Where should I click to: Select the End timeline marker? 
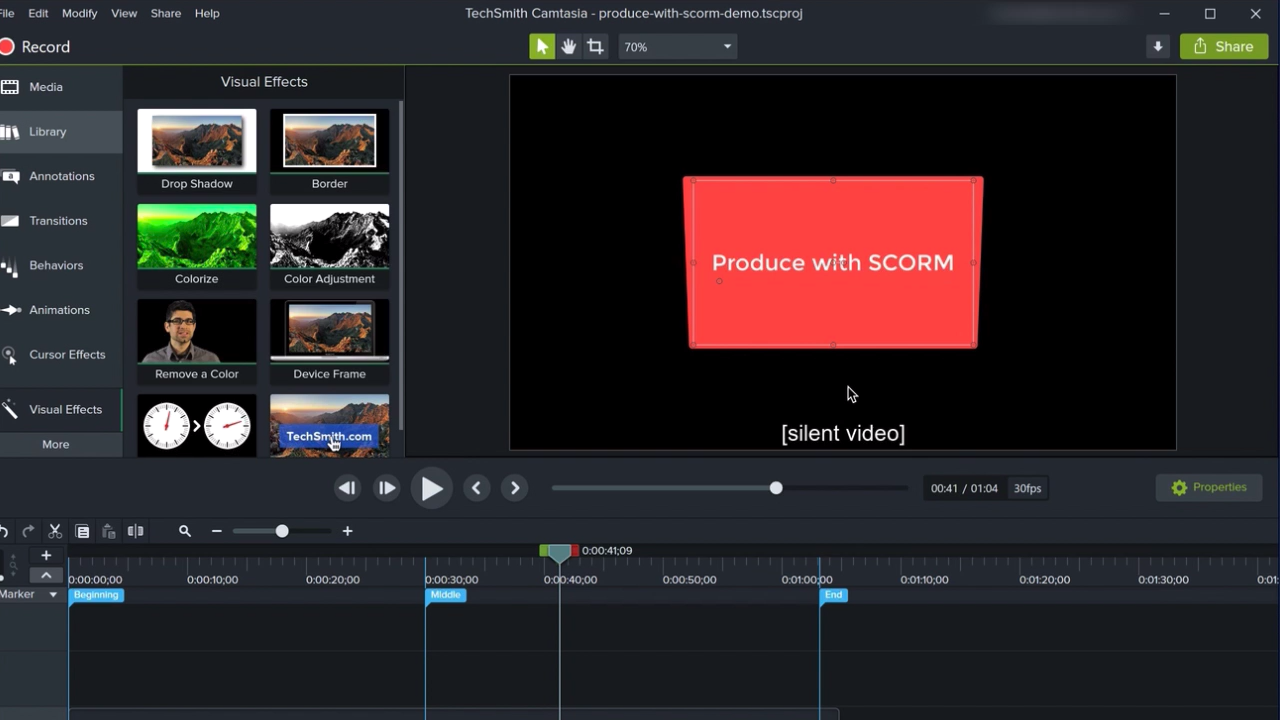point(833,595)
